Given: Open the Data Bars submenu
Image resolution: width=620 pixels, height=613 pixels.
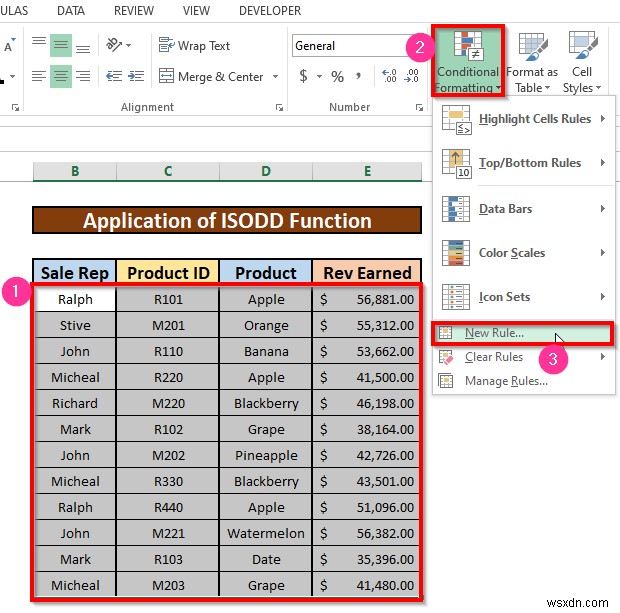Looking at the screenshot, I should [x=524, y=208].
